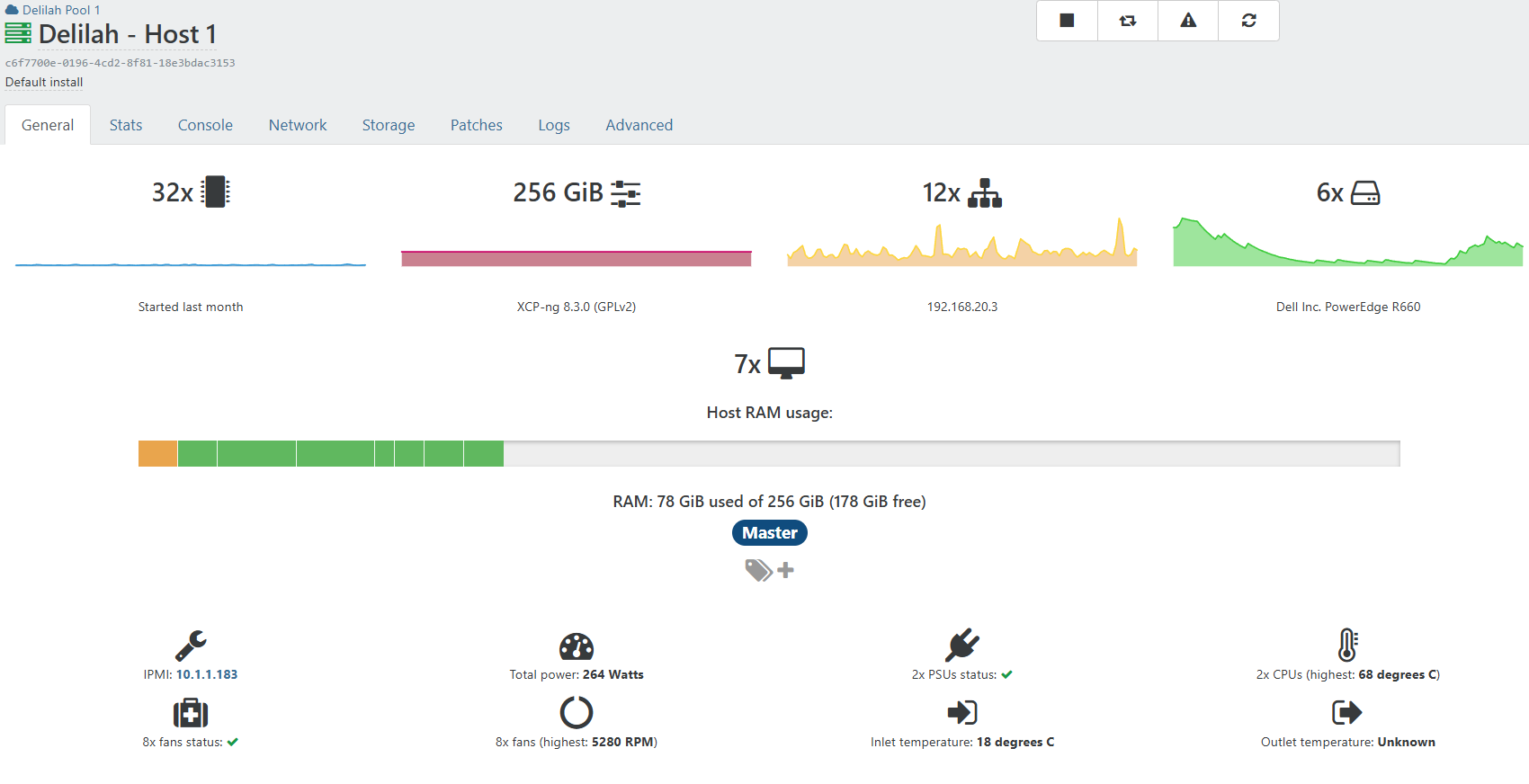
Task: Switch to the Stats tab
Action: coord(126,125)
